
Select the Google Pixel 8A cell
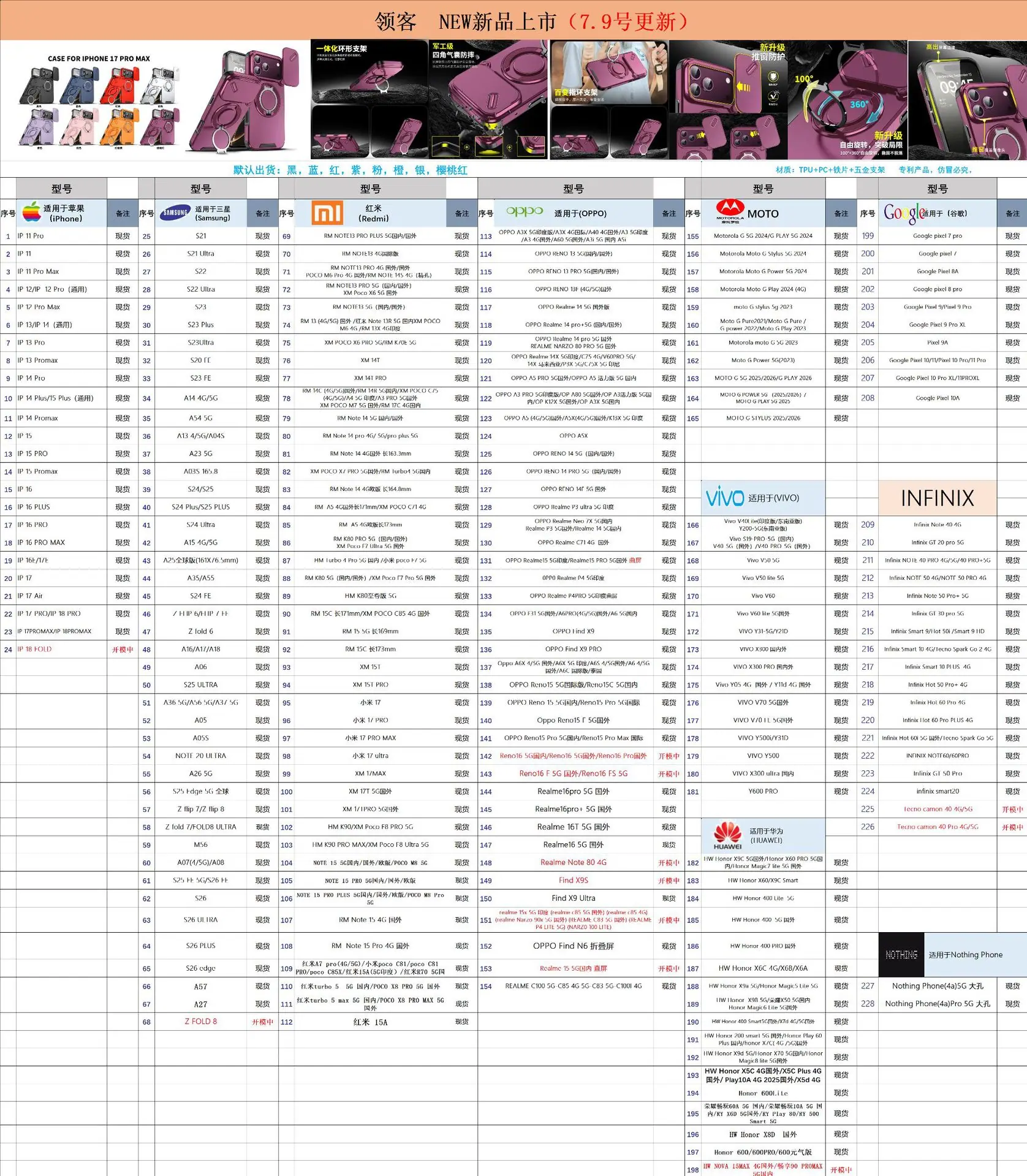click(938, 271)
